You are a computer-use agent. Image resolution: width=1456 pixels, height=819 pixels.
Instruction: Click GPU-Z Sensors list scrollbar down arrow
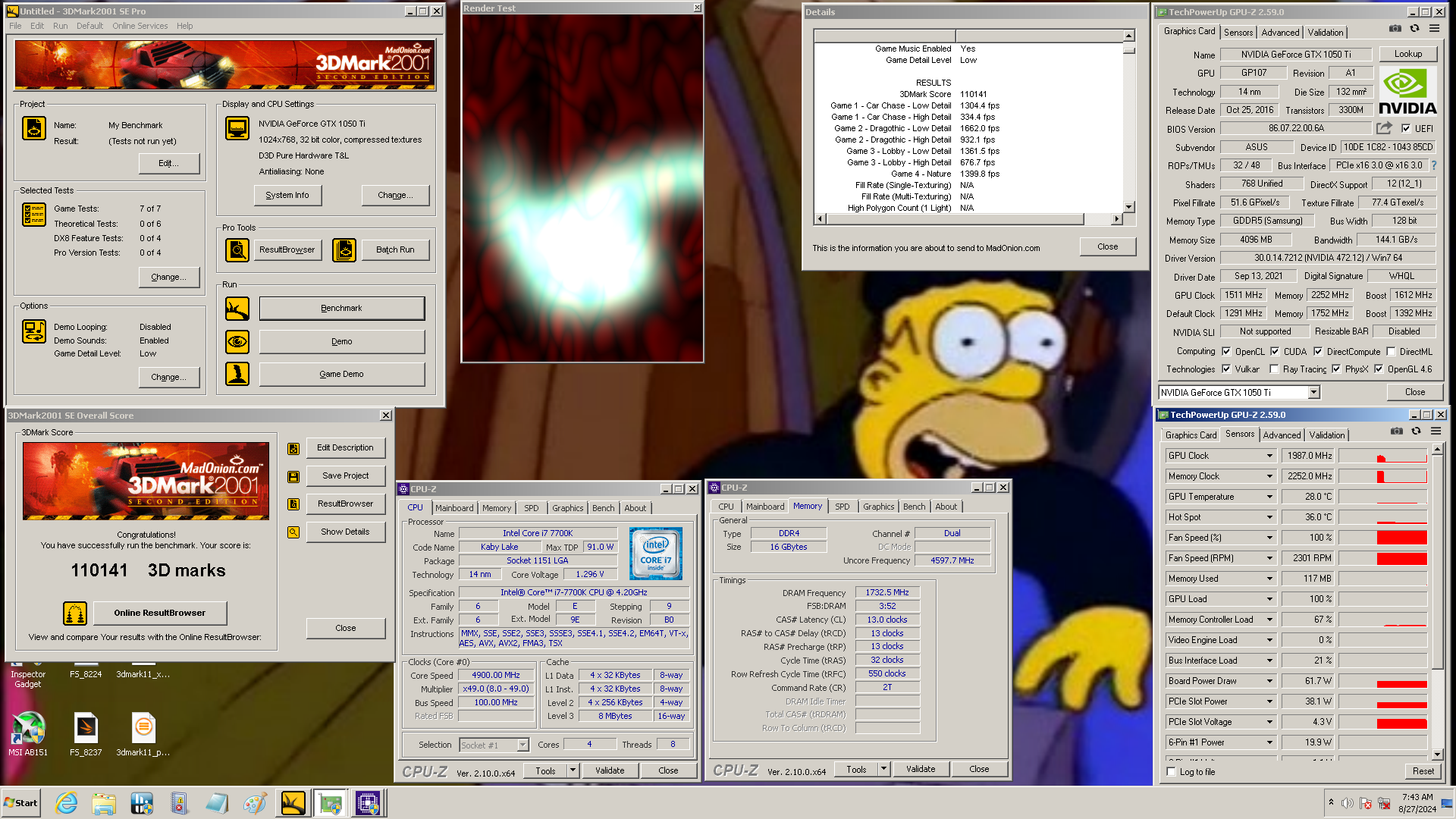coord(1437,755)
